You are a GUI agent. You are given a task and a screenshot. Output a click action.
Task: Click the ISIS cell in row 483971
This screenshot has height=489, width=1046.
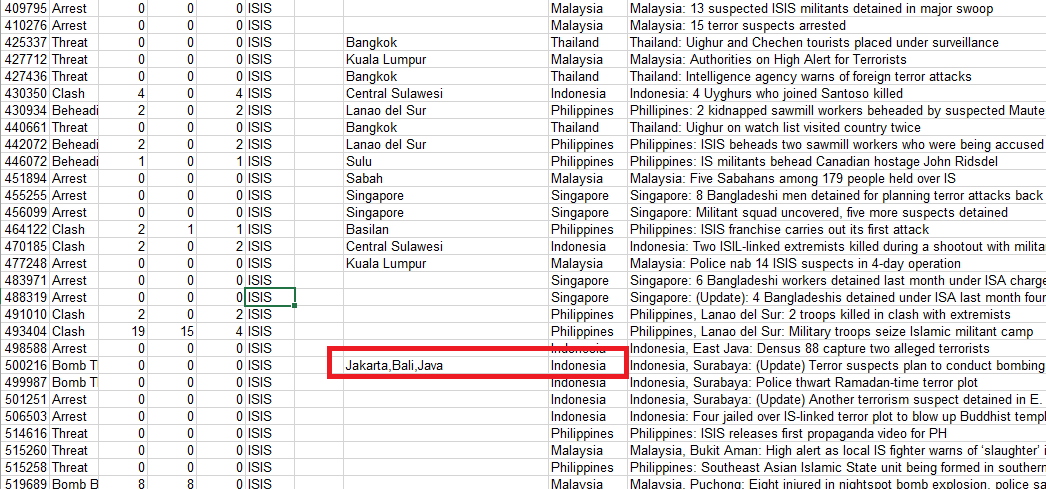(x=270, y=281)
